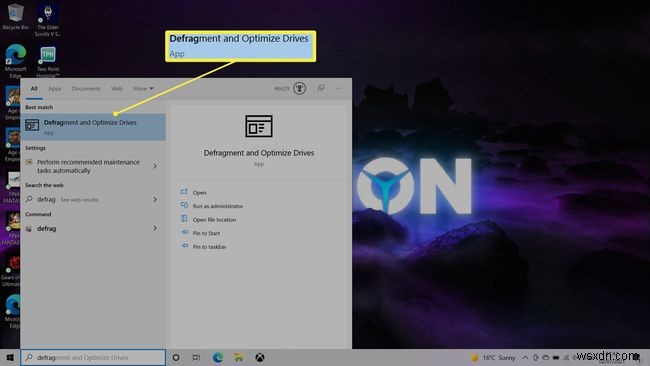The image size is (650, 366).
Task: Open the Windows Start menu
Action: (10, 357)
